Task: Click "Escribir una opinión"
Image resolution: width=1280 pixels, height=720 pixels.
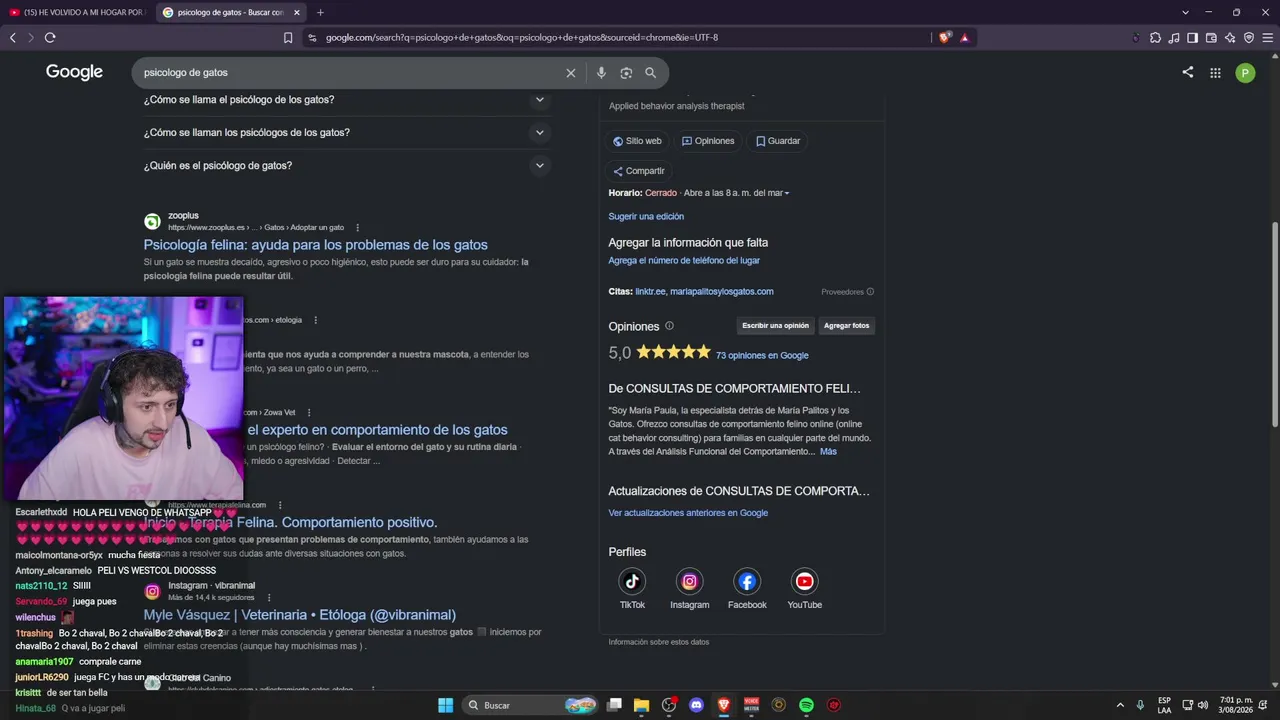Action: click(x=775, y=326)
